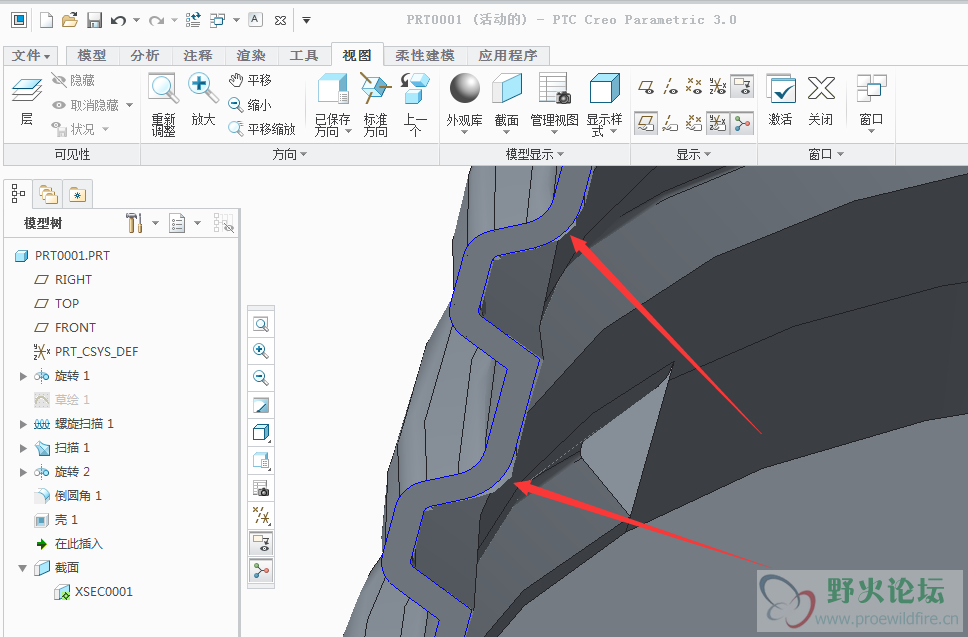Switch to the Analysis (分析) tab

coord(145,56)
